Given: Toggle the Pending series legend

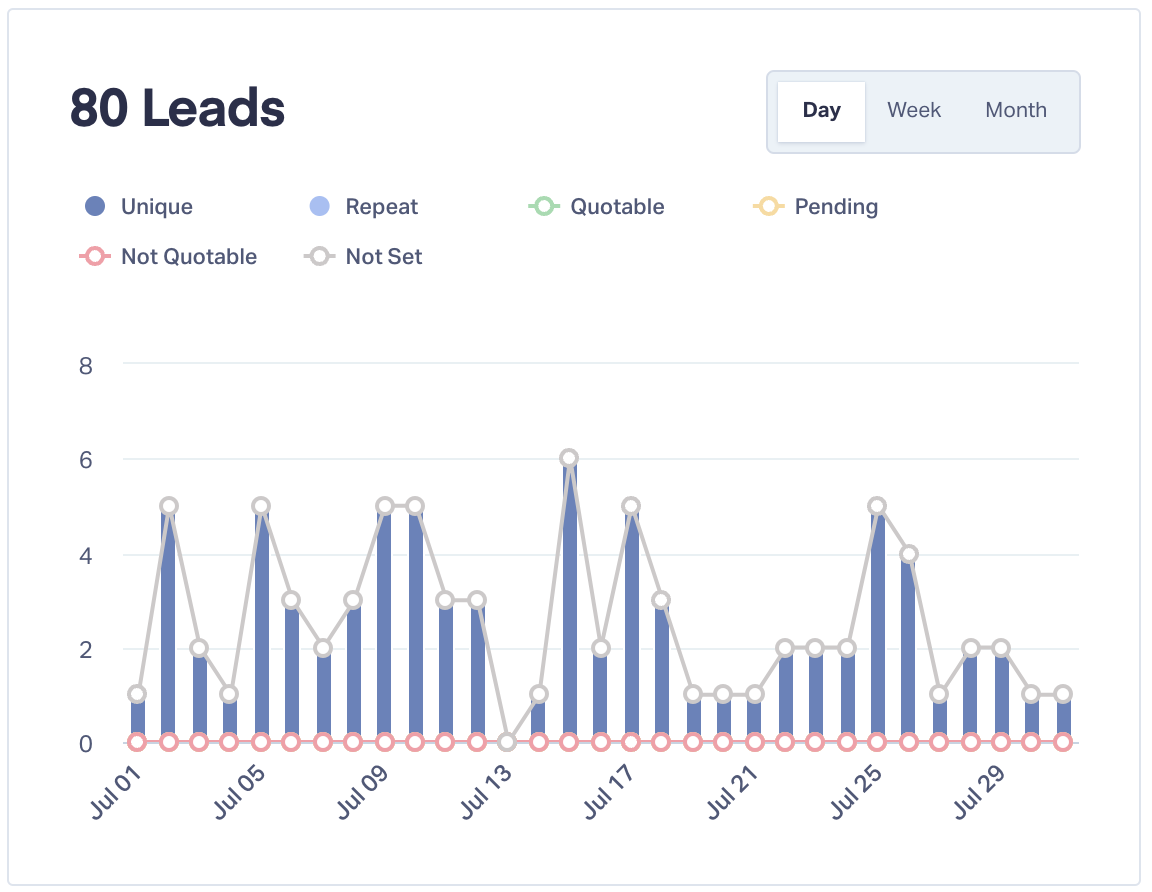Looking at the screenshot, I should click(816, 206).
